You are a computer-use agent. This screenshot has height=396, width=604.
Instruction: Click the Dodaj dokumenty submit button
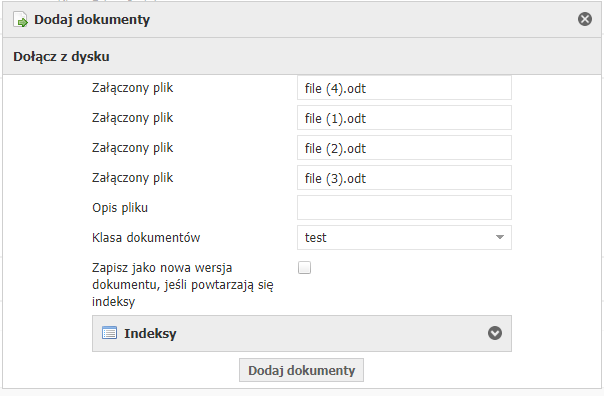pos(301,370)
